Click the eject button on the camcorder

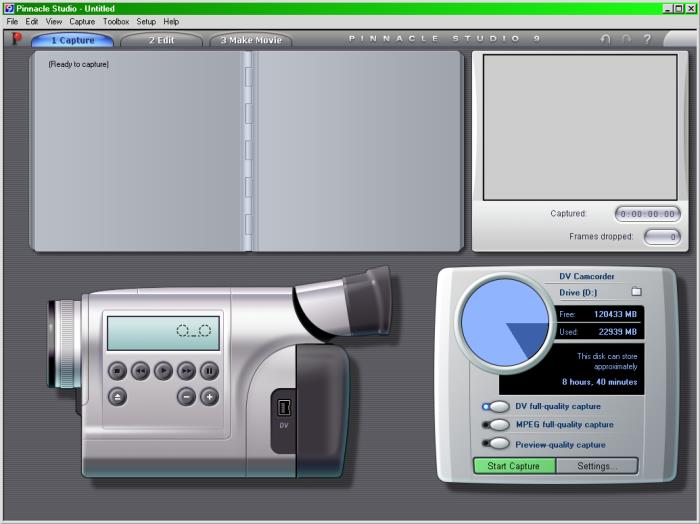coord(117,396)
